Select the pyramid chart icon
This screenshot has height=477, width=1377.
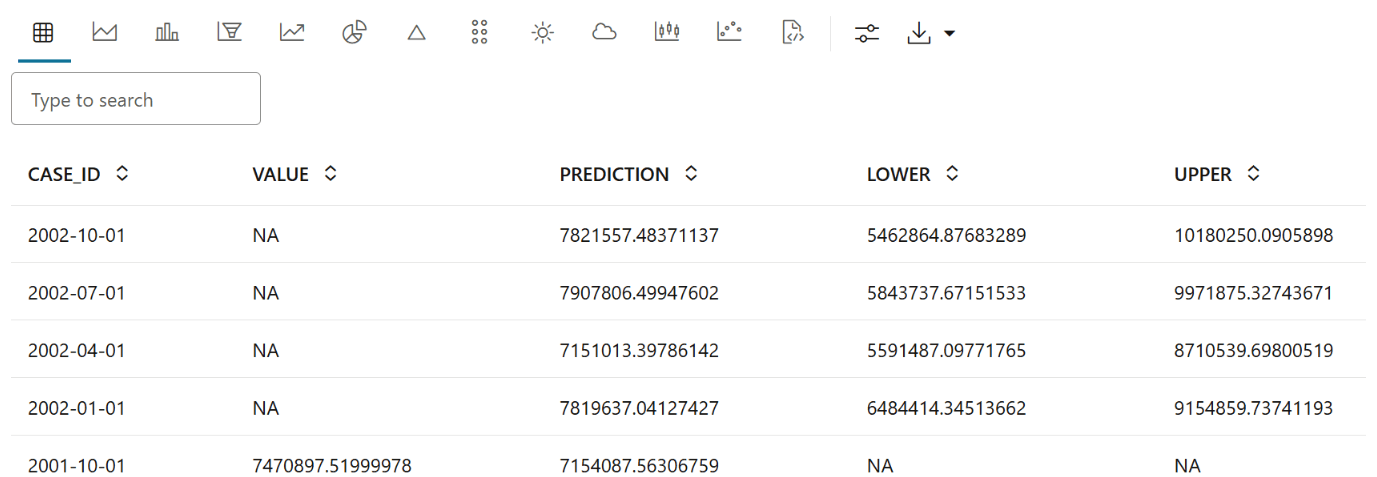[417, 33]
